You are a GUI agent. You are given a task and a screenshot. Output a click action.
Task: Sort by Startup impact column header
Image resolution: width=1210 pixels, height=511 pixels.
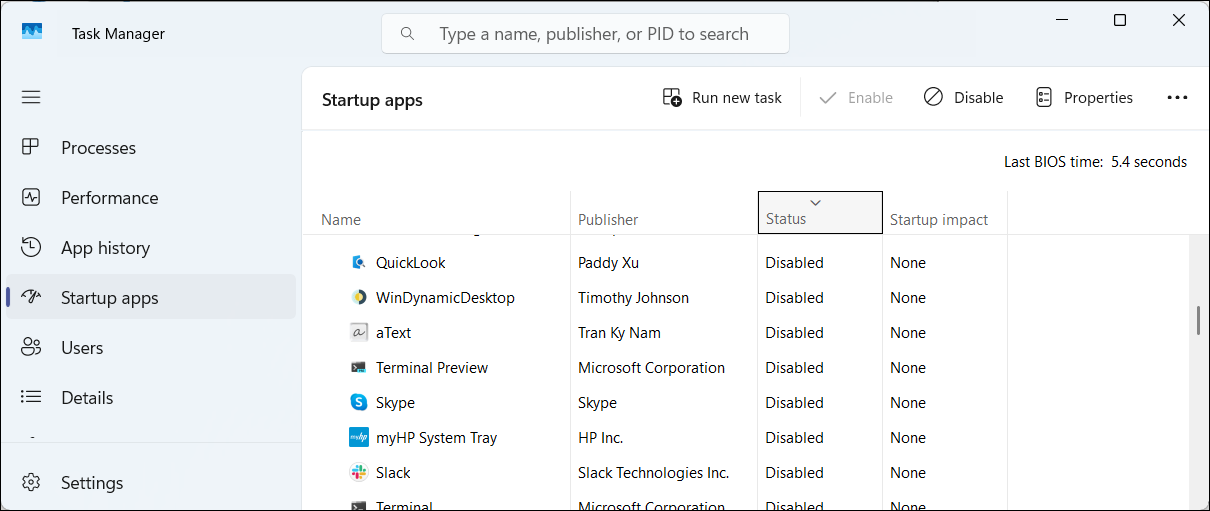point(945,212)
